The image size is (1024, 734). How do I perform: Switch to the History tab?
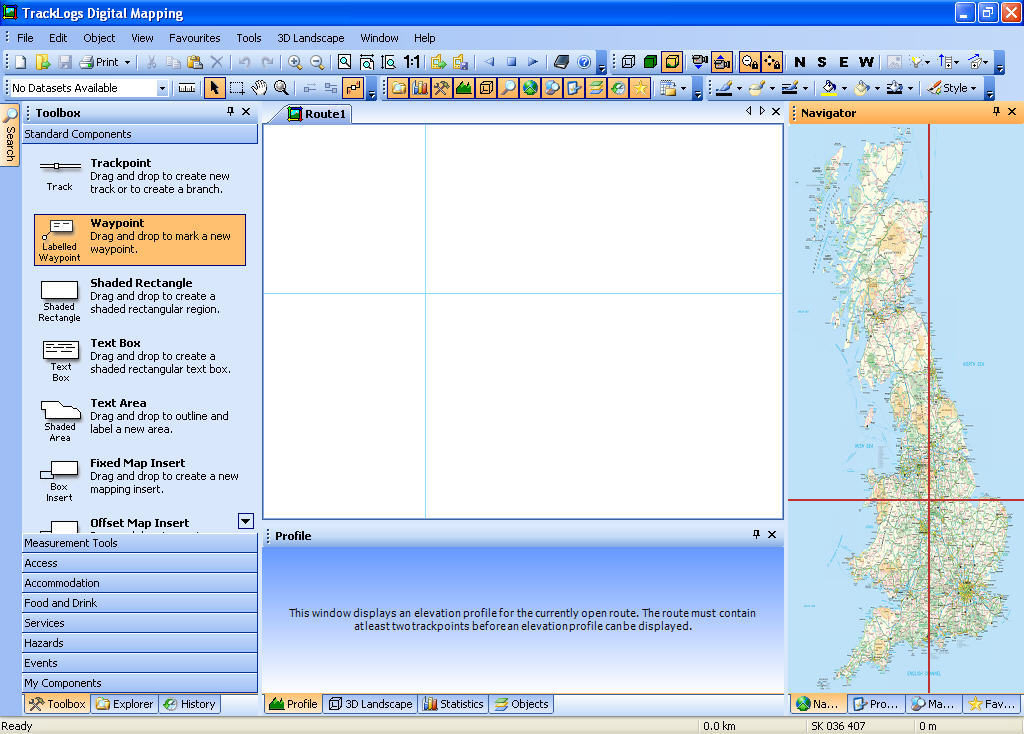point(189,704)
